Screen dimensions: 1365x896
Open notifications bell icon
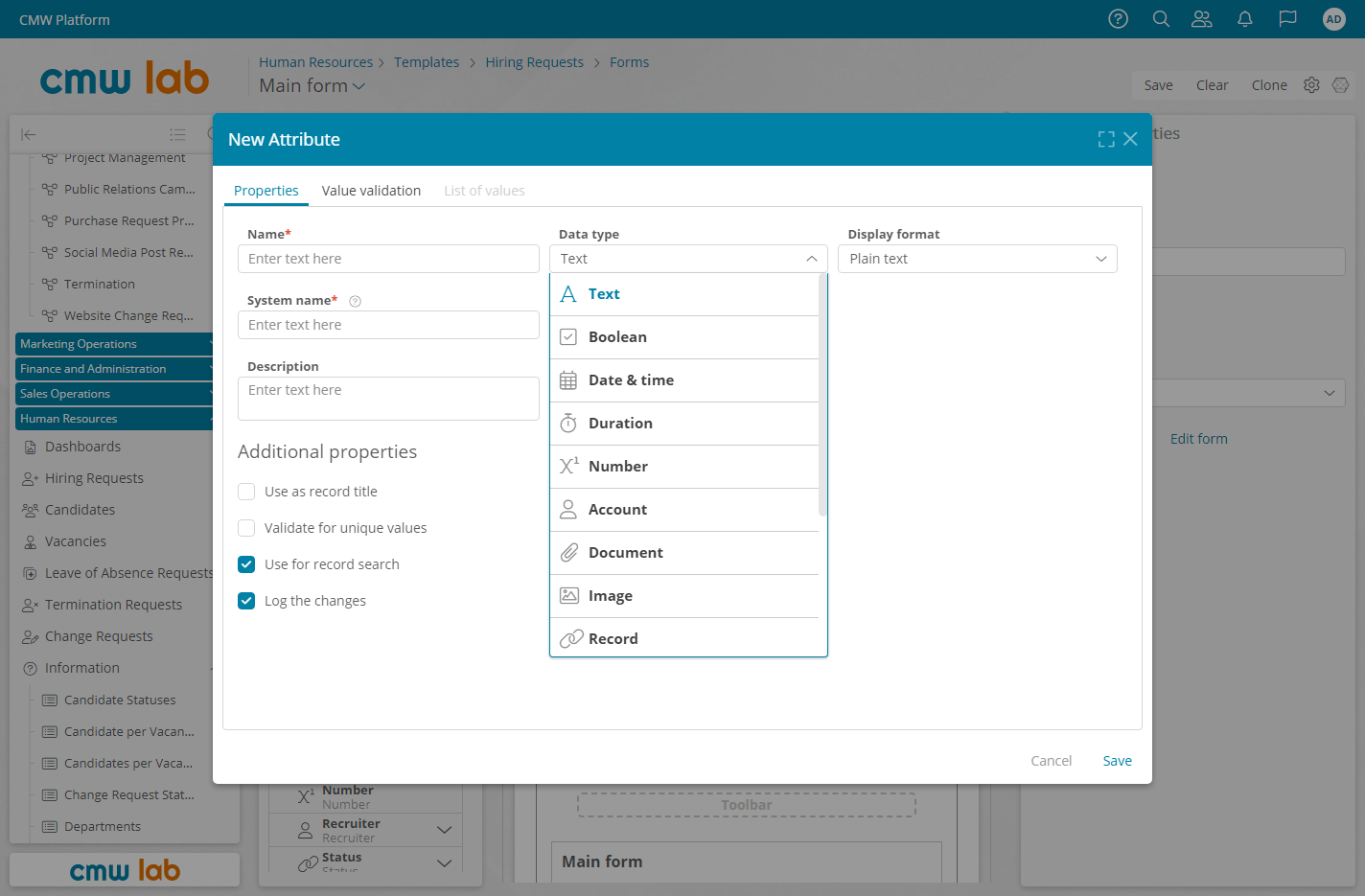[x=1245, y=19]
